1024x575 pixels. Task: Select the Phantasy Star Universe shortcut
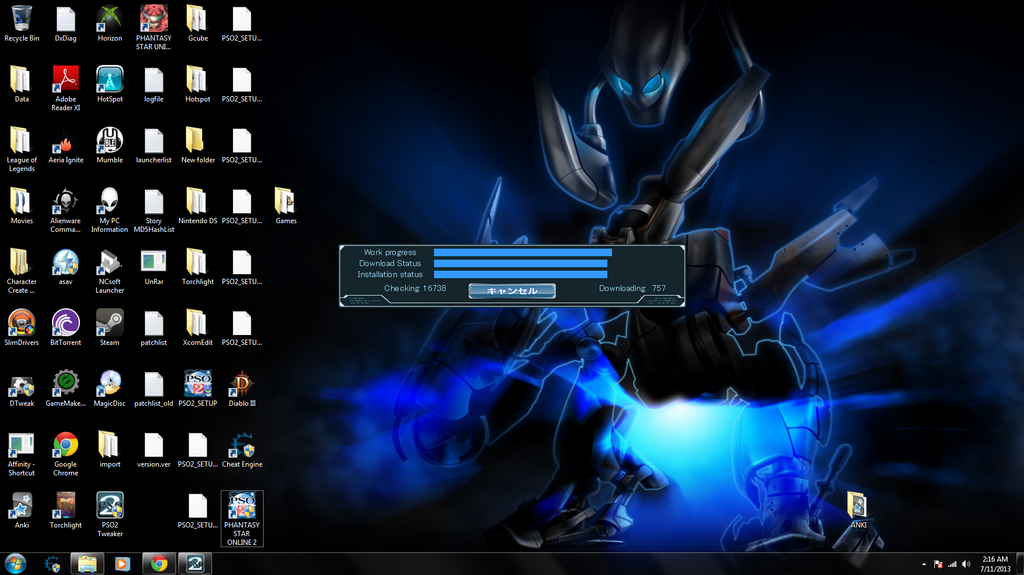point(153,28)
